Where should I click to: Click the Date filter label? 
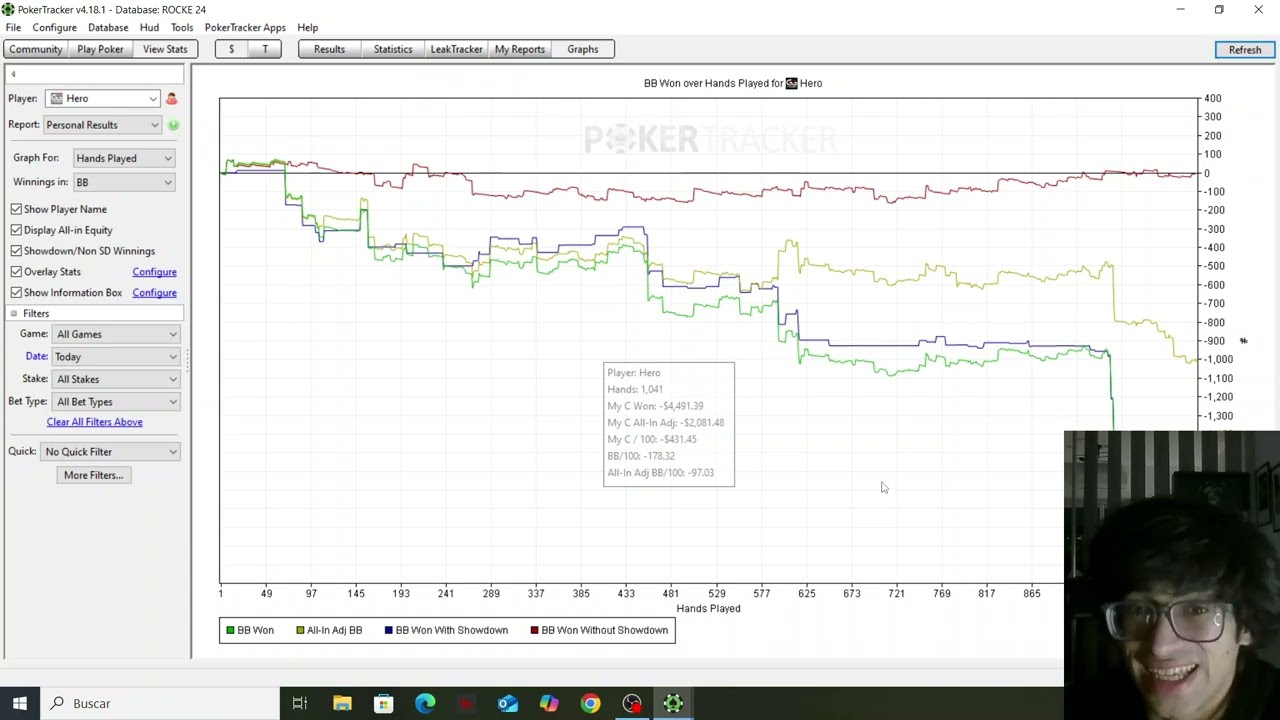tap(37, 356)
